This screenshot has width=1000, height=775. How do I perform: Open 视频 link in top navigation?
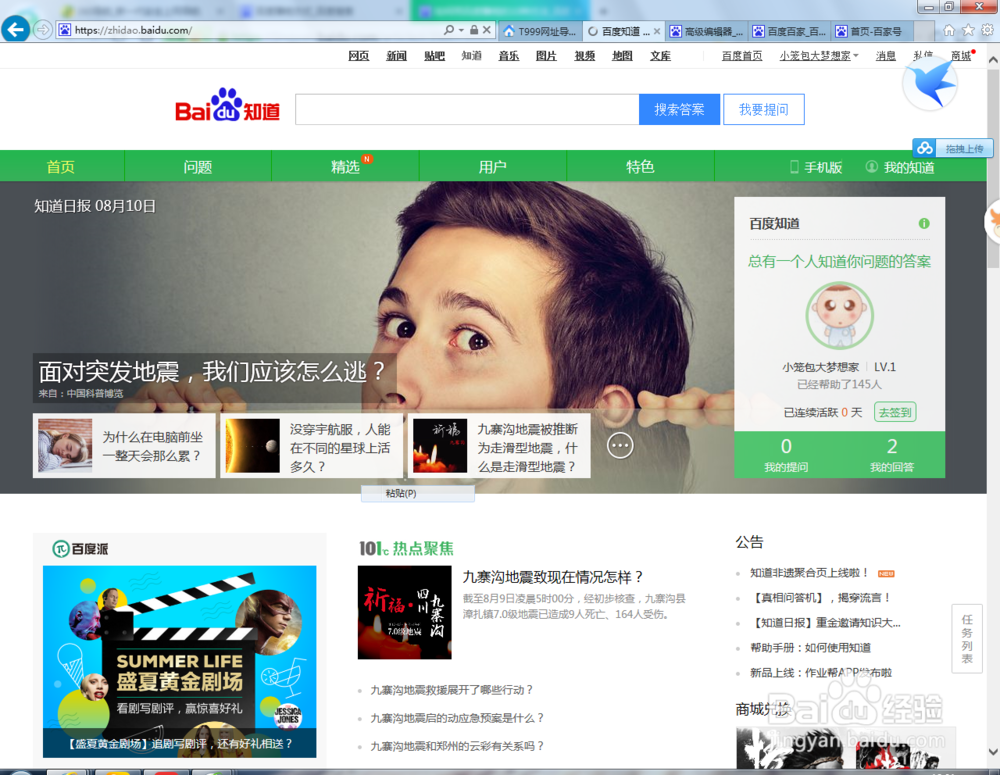(584, 56)
